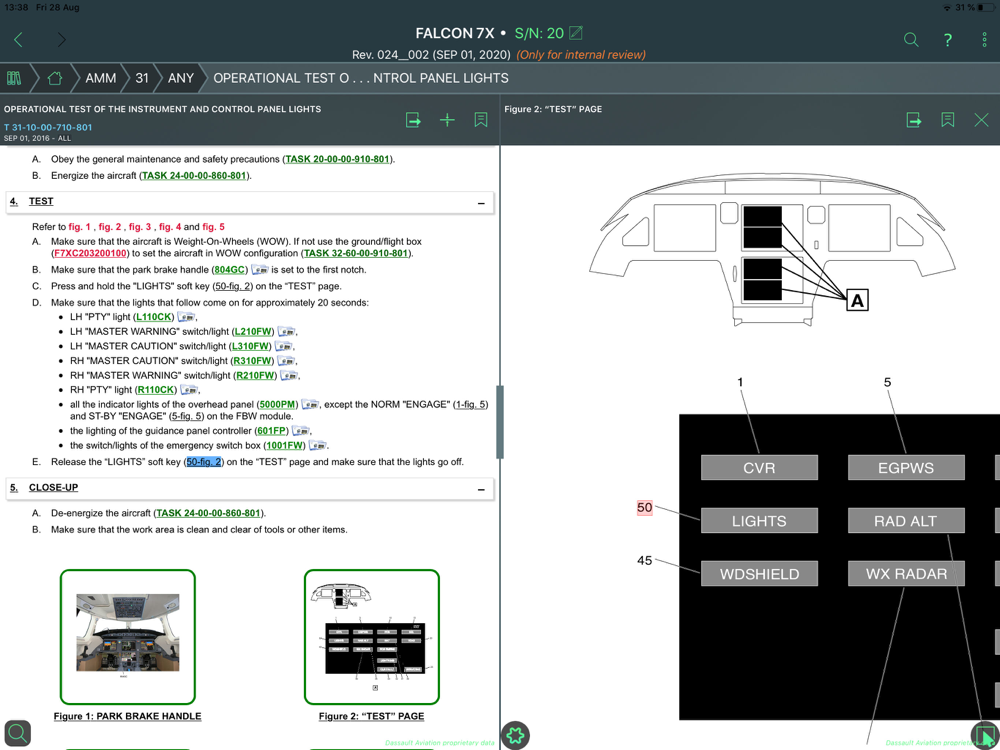Open fig. 5 reference link
1000x750 pixels.
click(x=213, y=226)
